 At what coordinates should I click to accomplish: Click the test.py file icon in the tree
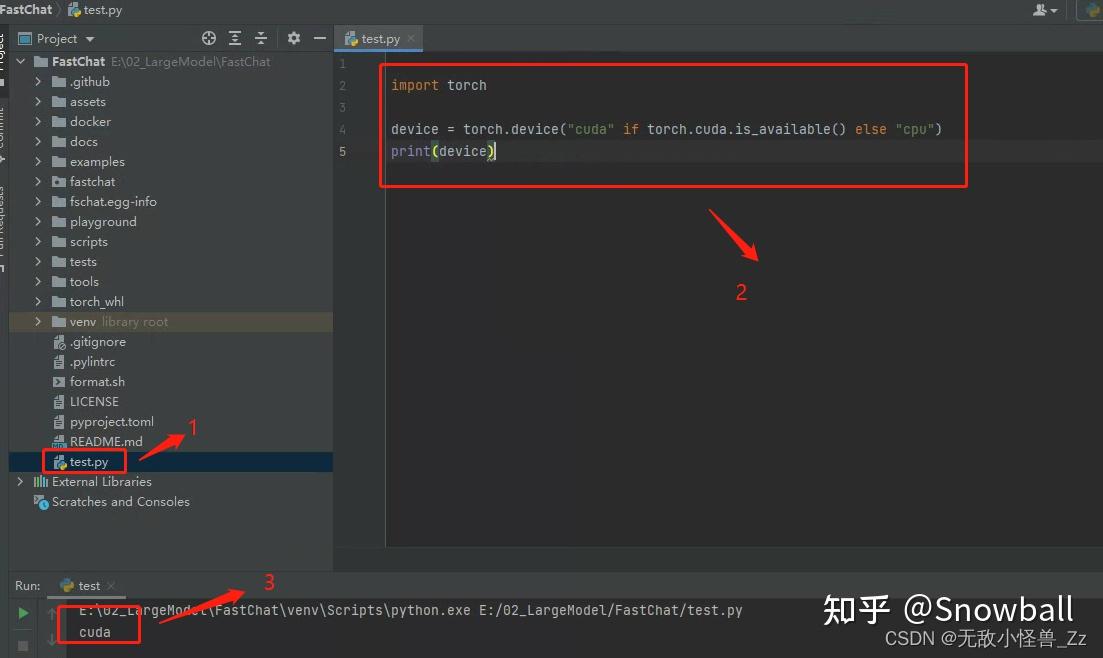point(56,461)
